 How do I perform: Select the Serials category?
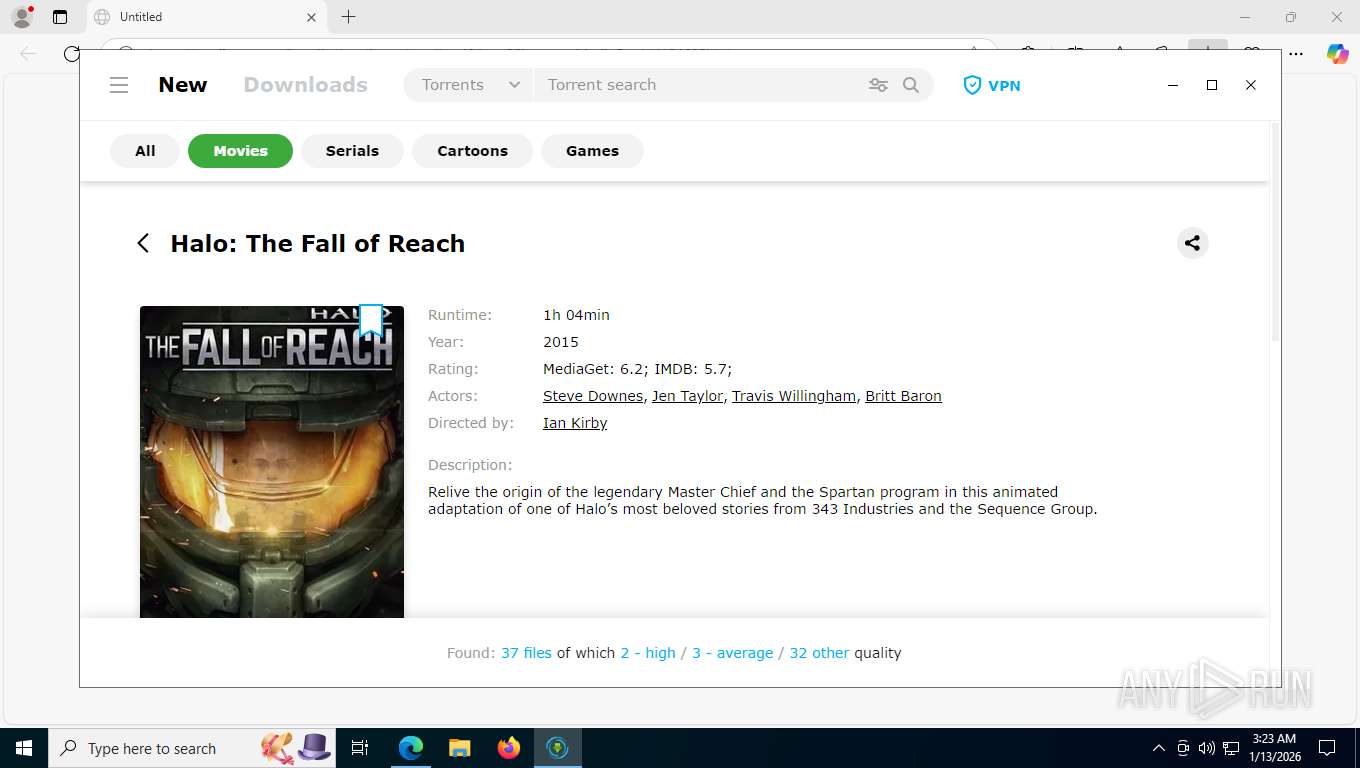(x=352, y=151)
